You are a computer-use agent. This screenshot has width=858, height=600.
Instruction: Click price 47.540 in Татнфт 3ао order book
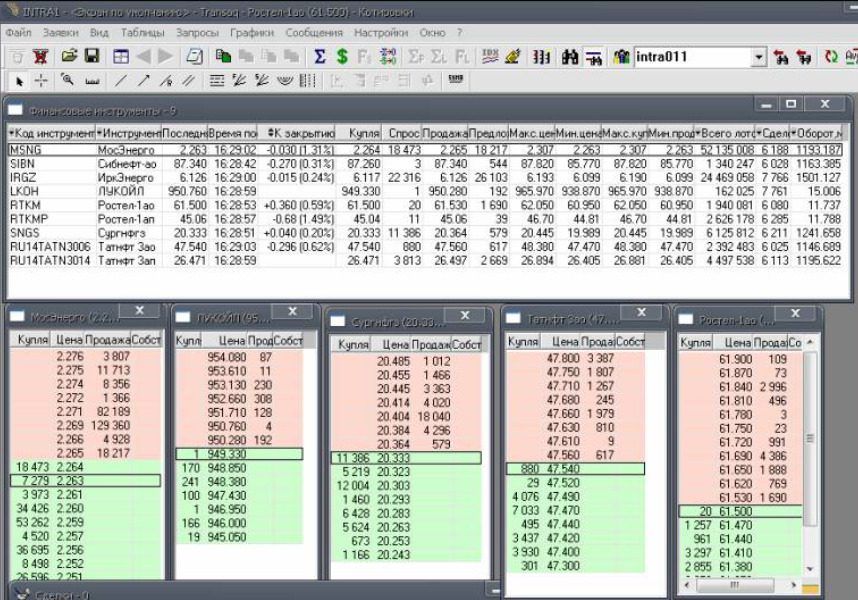[x=564, y=469]
